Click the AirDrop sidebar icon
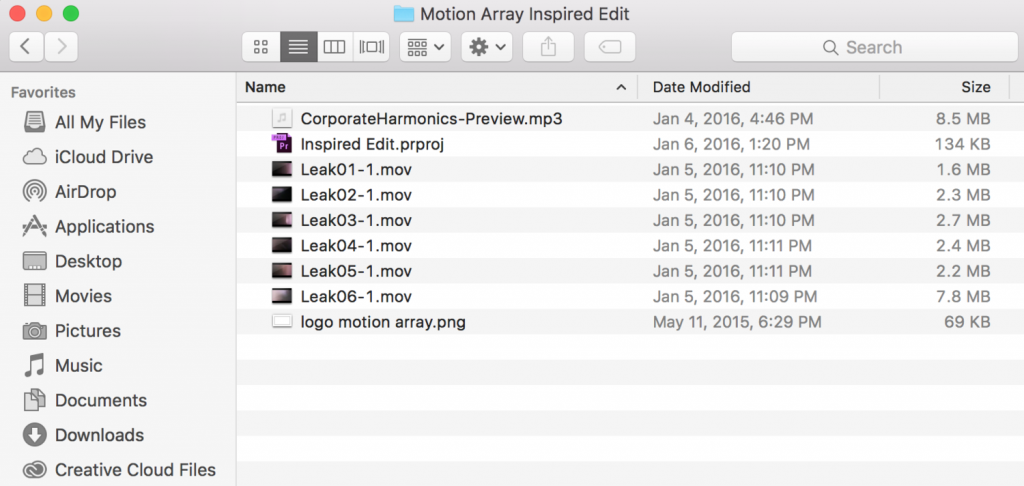Image resolution: width=1024 pixels, height=486 pixels. coord(35,191)
